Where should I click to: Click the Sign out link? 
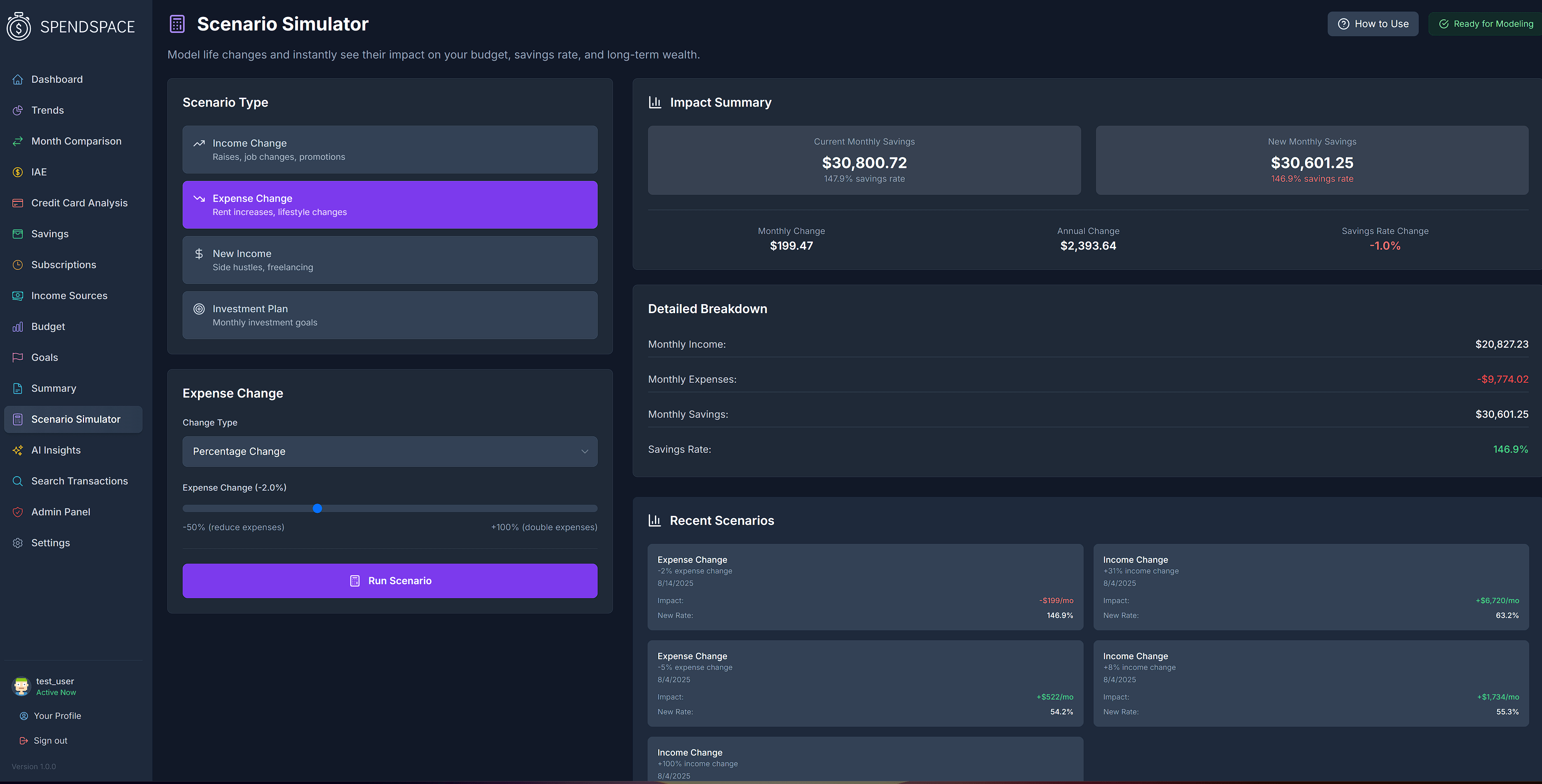43,740
